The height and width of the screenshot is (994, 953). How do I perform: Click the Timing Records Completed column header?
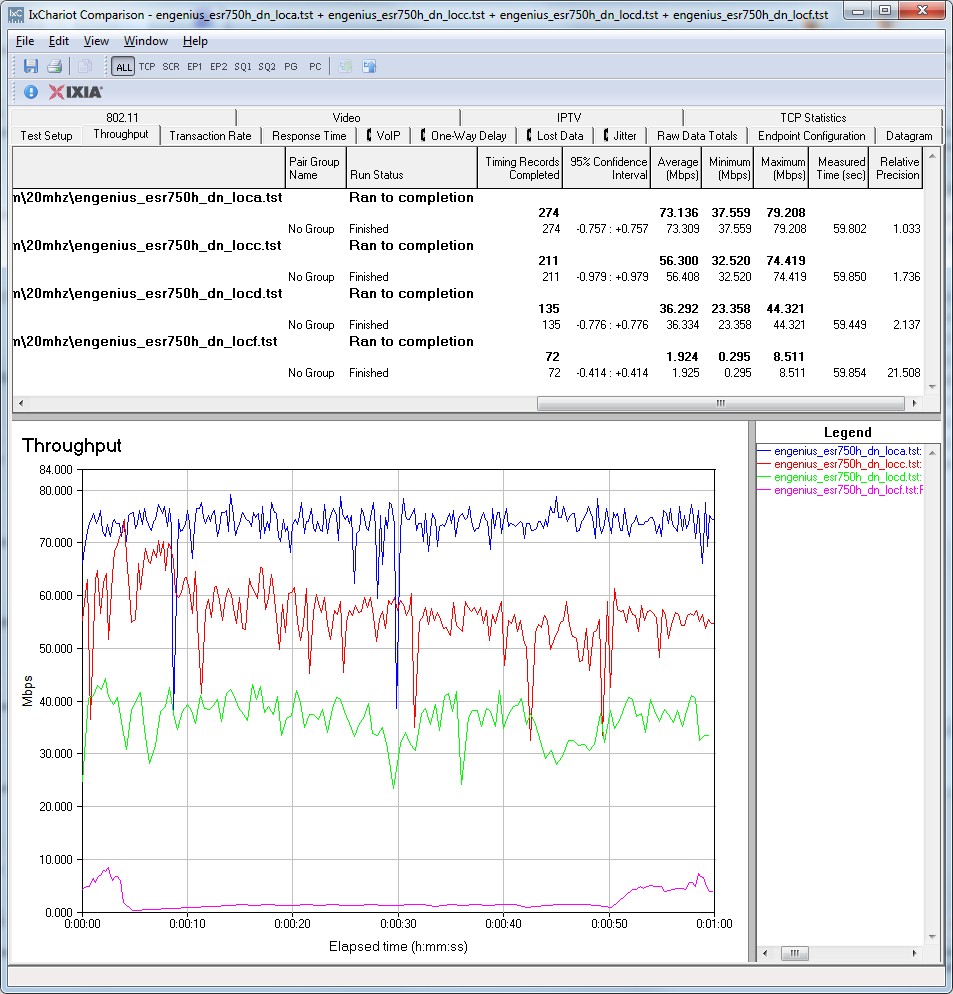tap(520, 168)
